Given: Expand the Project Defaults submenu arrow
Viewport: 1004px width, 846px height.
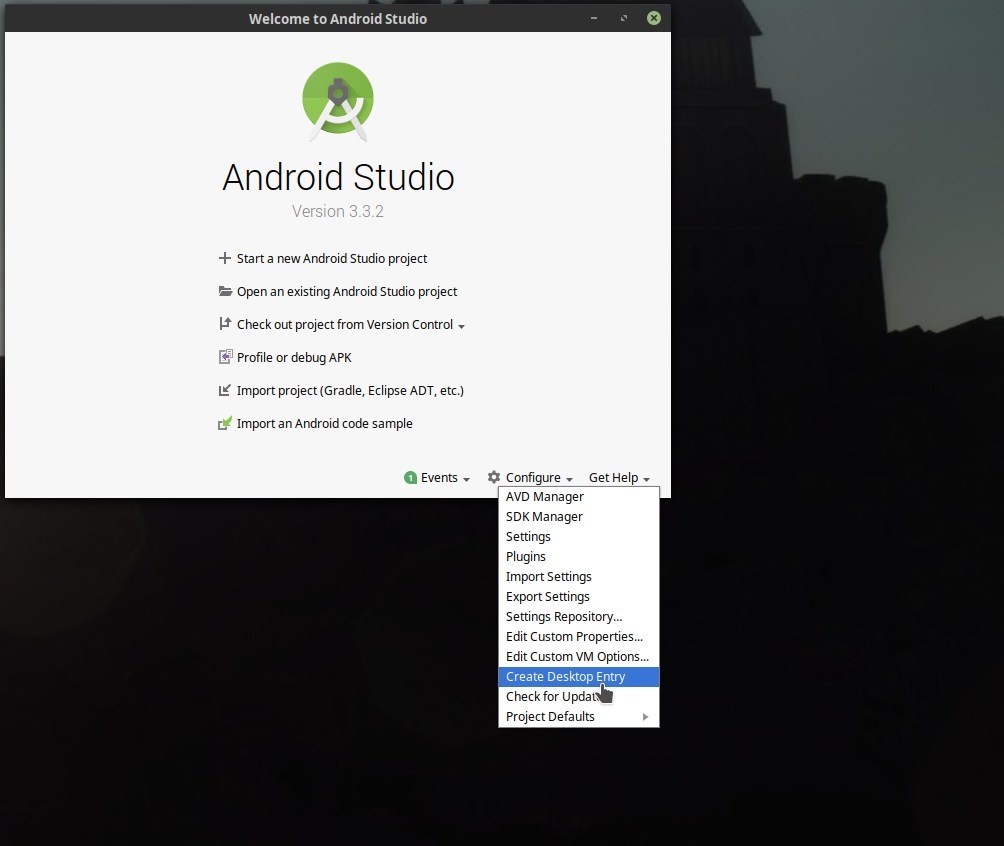Looking at the screenshot, I should coord(646,717).
